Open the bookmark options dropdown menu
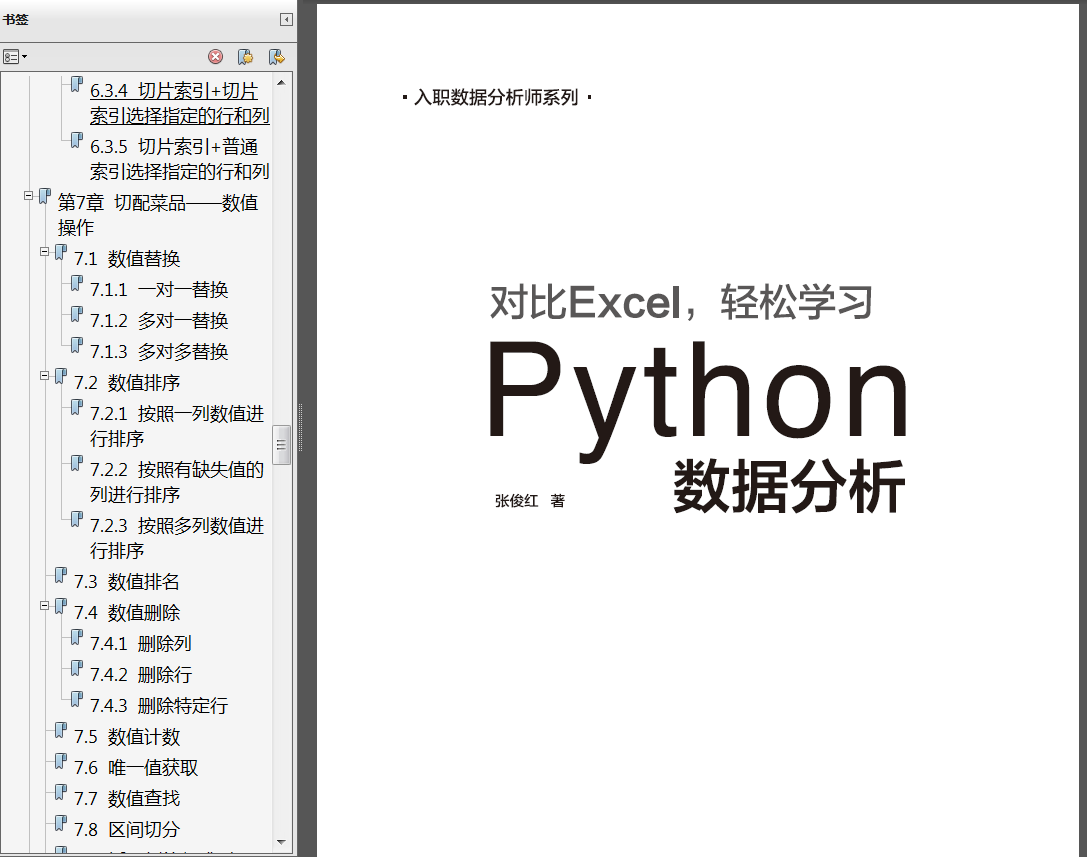Screen dimensions: 1087x857 point(15,57)
